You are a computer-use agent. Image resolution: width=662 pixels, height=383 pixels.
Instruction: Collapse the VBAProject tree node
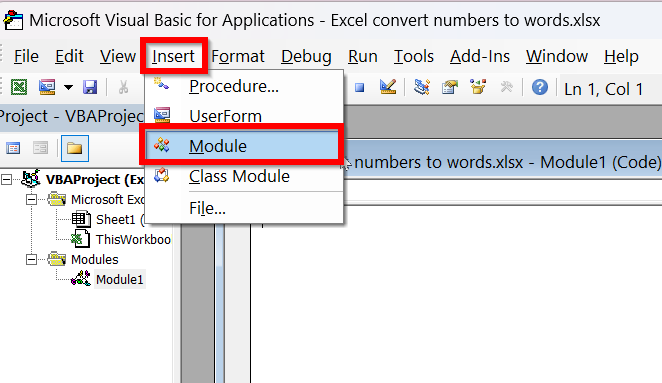click(6, 180)
